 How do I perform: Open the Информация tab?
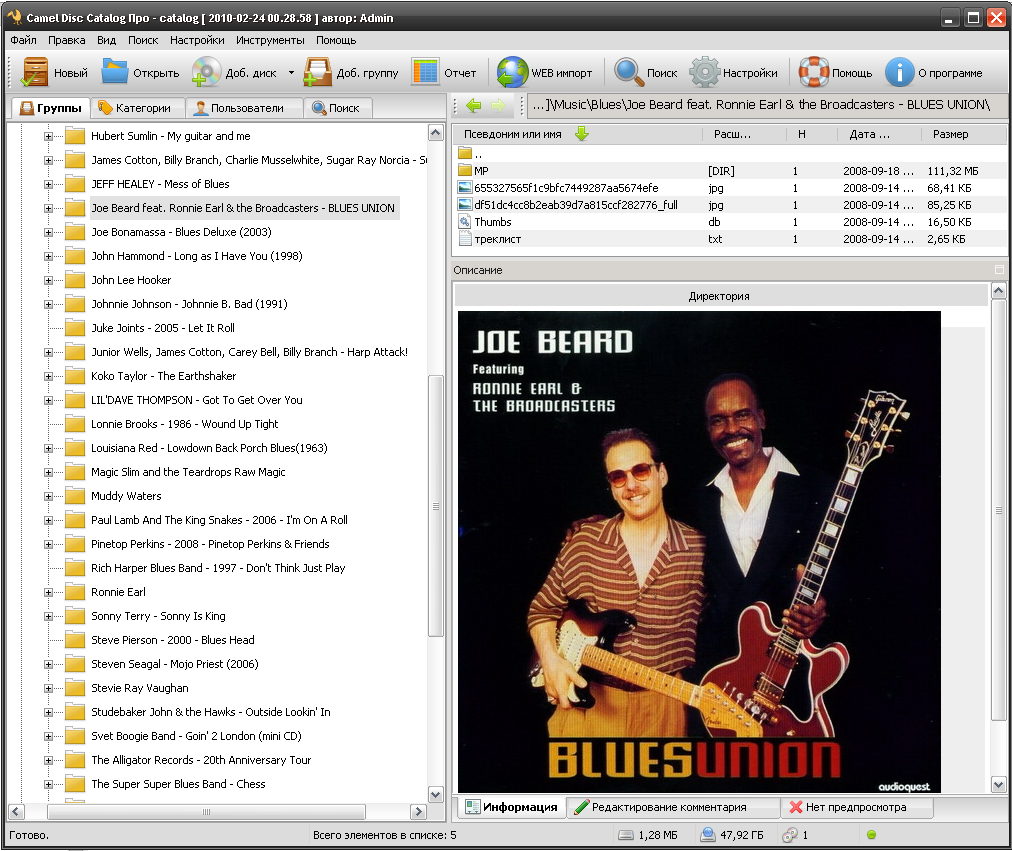pyautogui.click(x=512, y=807)
